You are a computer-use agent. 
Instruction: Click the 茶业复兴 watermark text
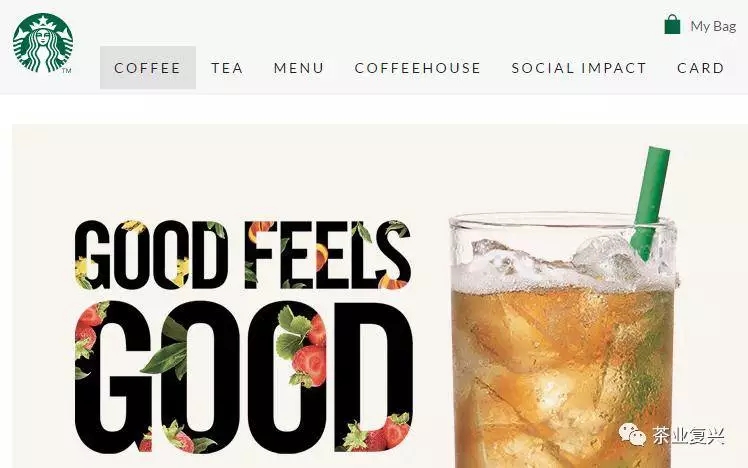pyautogui.click(x=689, y=436)
